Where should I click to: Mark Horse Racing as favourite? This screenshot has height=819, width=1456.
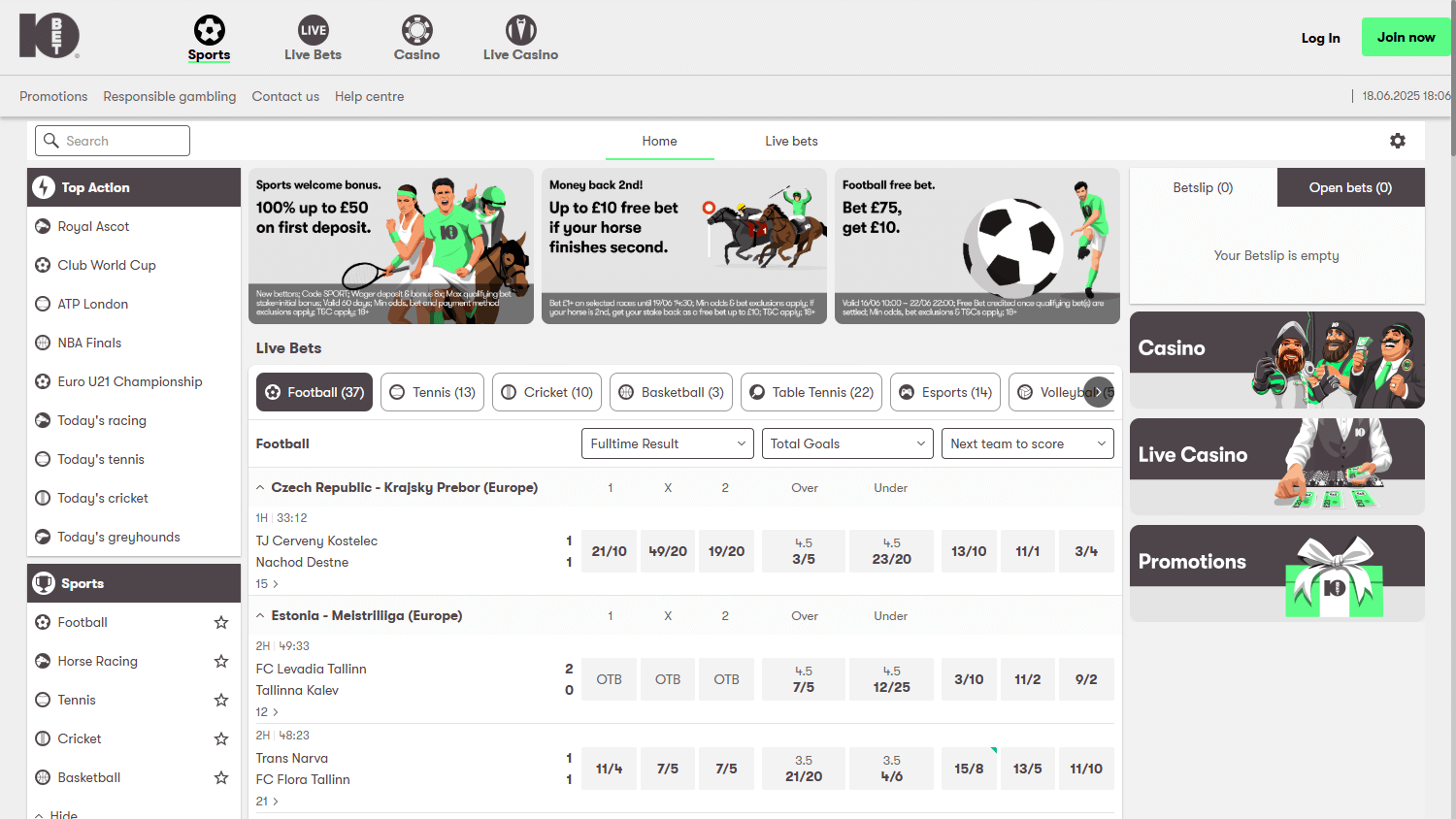(x=220, y=661)
